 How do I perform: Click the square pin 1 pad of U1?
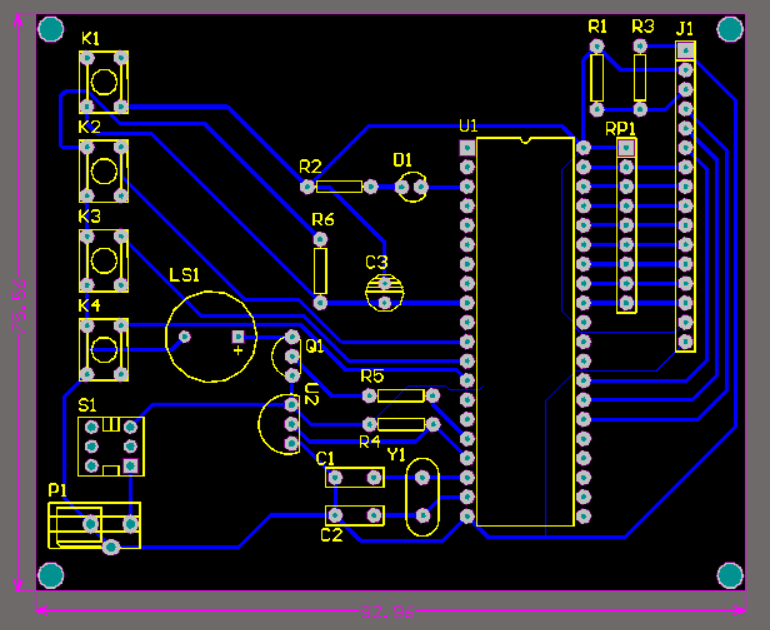tap(467, 148)
